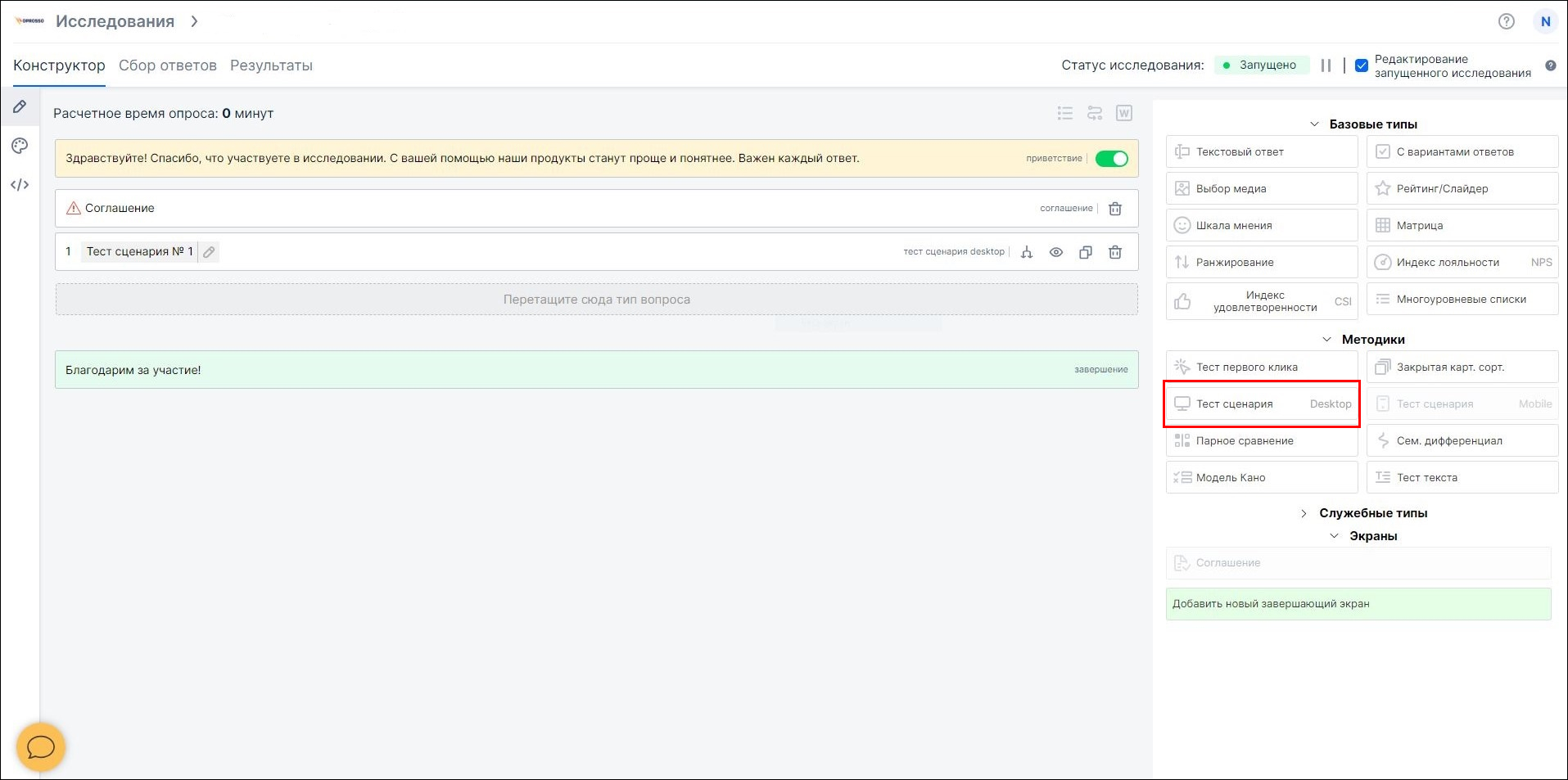The image size is (1568, 780).
Task: Open logic branching for Тест сценария № 1
Action: (1027, 252)
